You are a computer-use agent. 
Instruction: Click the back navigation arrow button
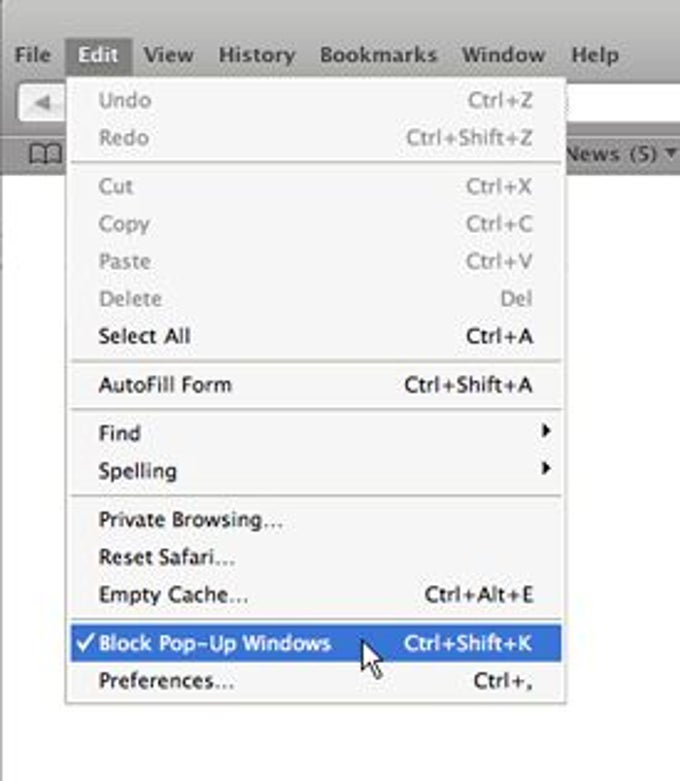click(x=42, y=103)
